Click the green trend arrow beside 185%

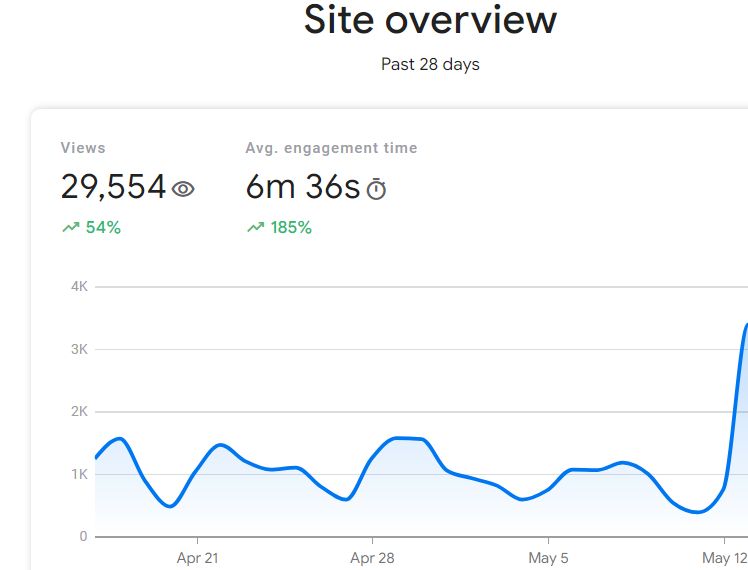pos(255,228)
